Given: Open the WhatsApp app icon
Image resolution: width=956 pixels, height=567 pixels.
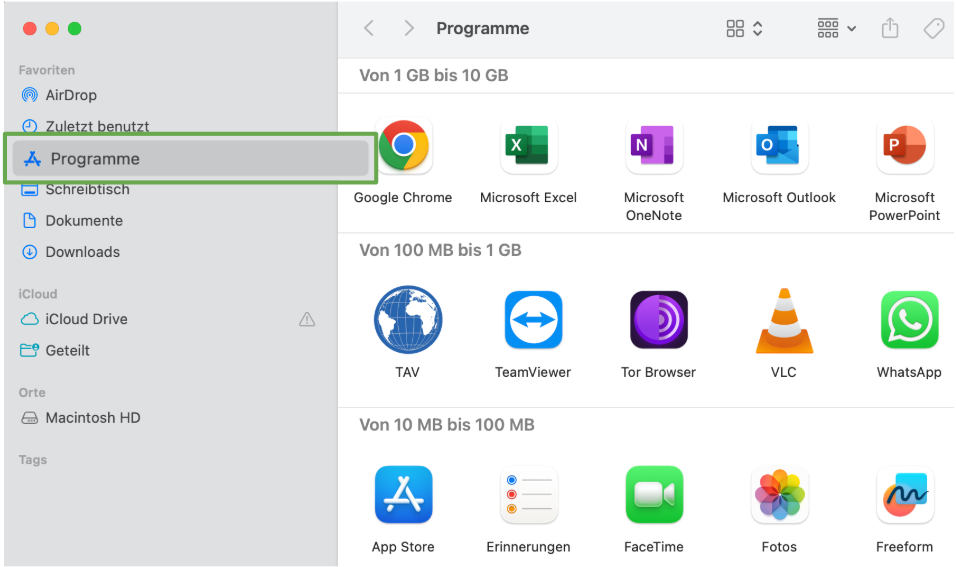Looking at the screenshot, I should [909, 321].
